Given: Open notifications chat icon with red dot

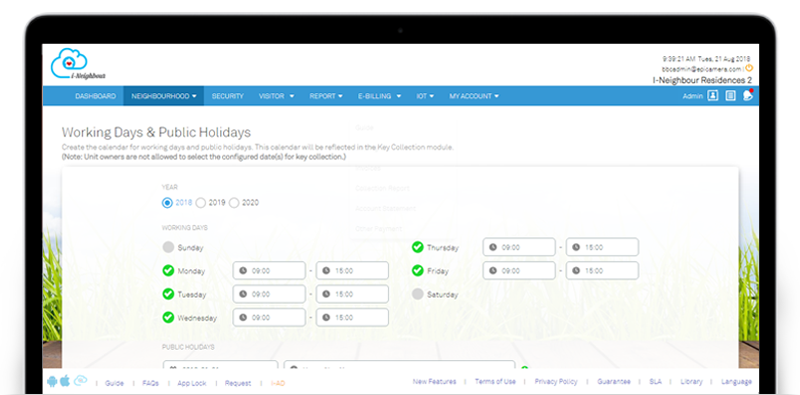Looking at the screenshot, I should pyautogui.click(x=748, y=95).
